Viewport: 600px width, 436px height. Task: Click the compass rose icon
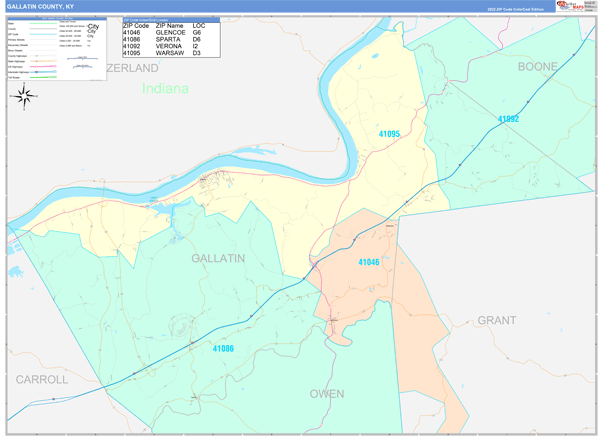pyautogui.click(x=24, y=95)
